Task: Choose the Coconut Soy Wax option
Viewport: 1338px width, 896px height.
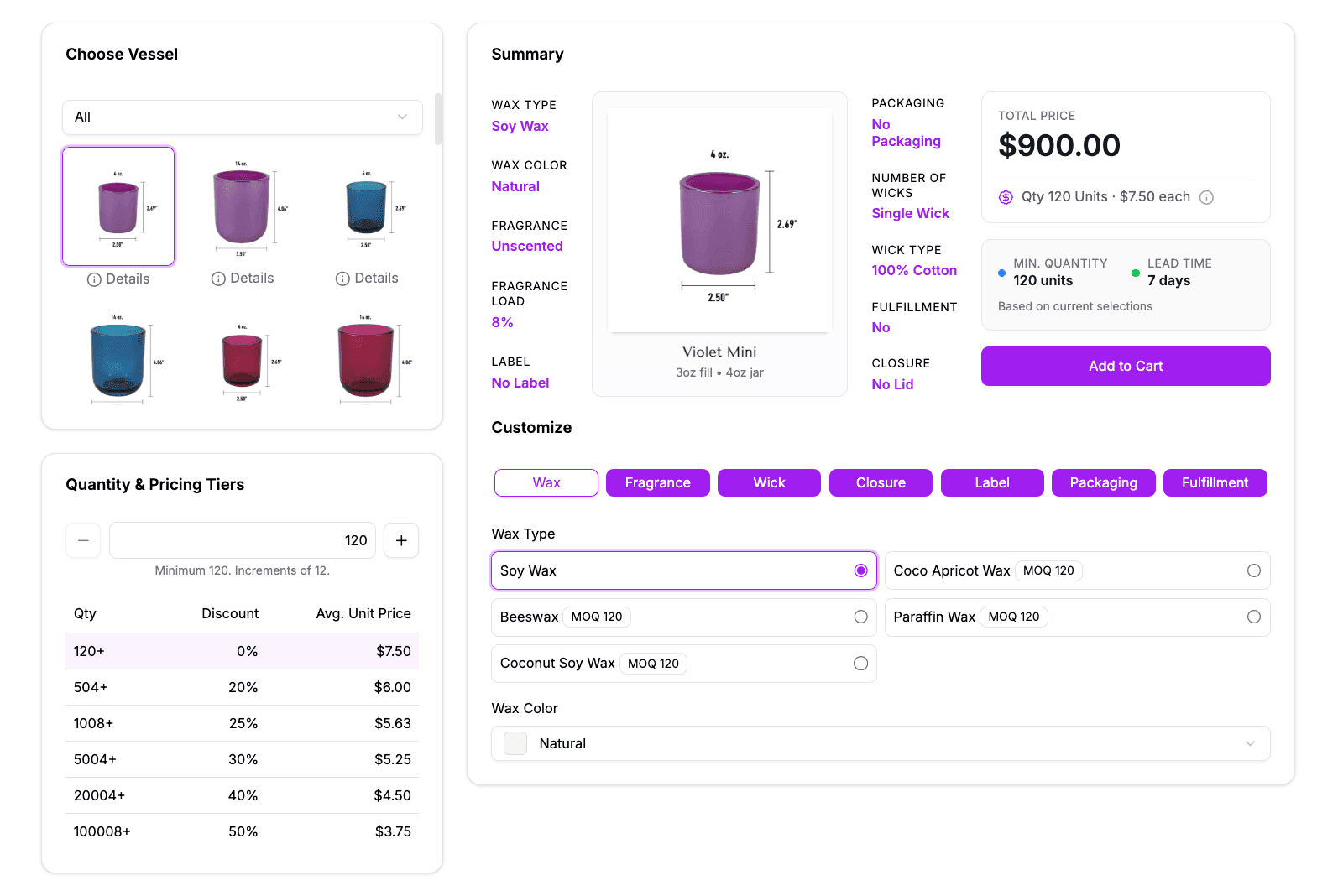Action: coord(860,664)
